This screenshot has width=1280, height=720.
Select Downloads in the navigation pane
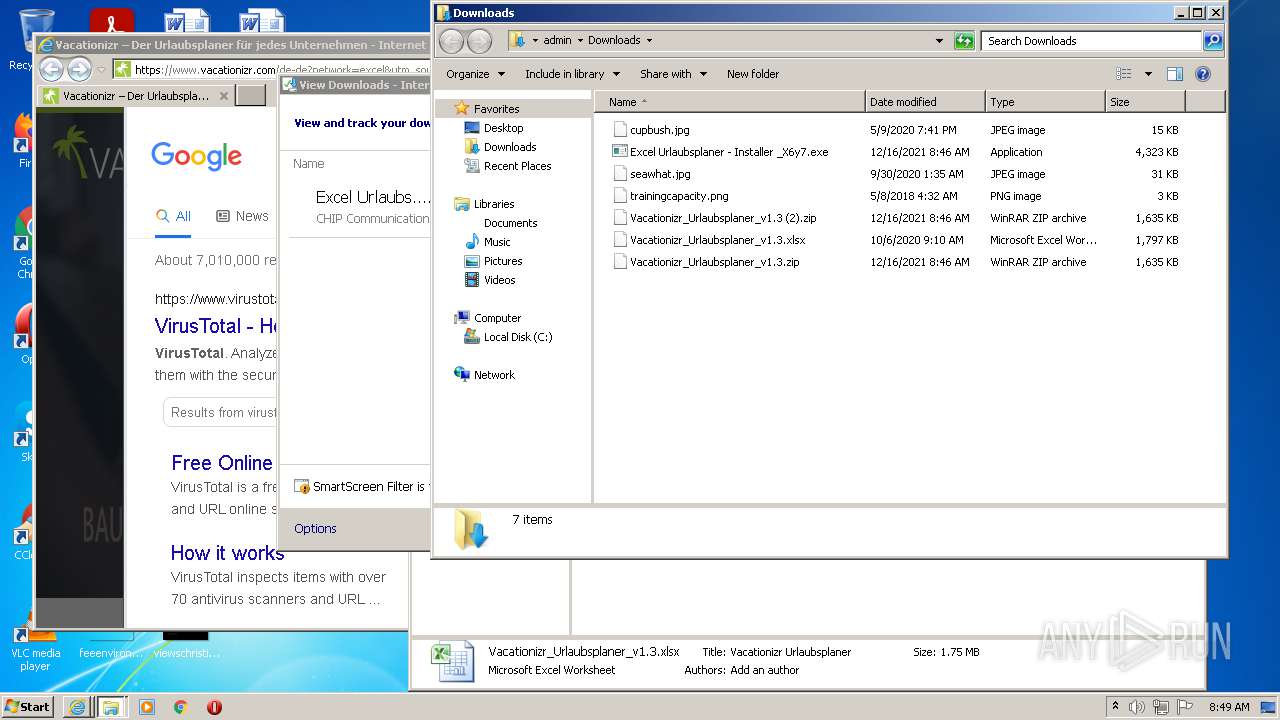click(510, 147)
